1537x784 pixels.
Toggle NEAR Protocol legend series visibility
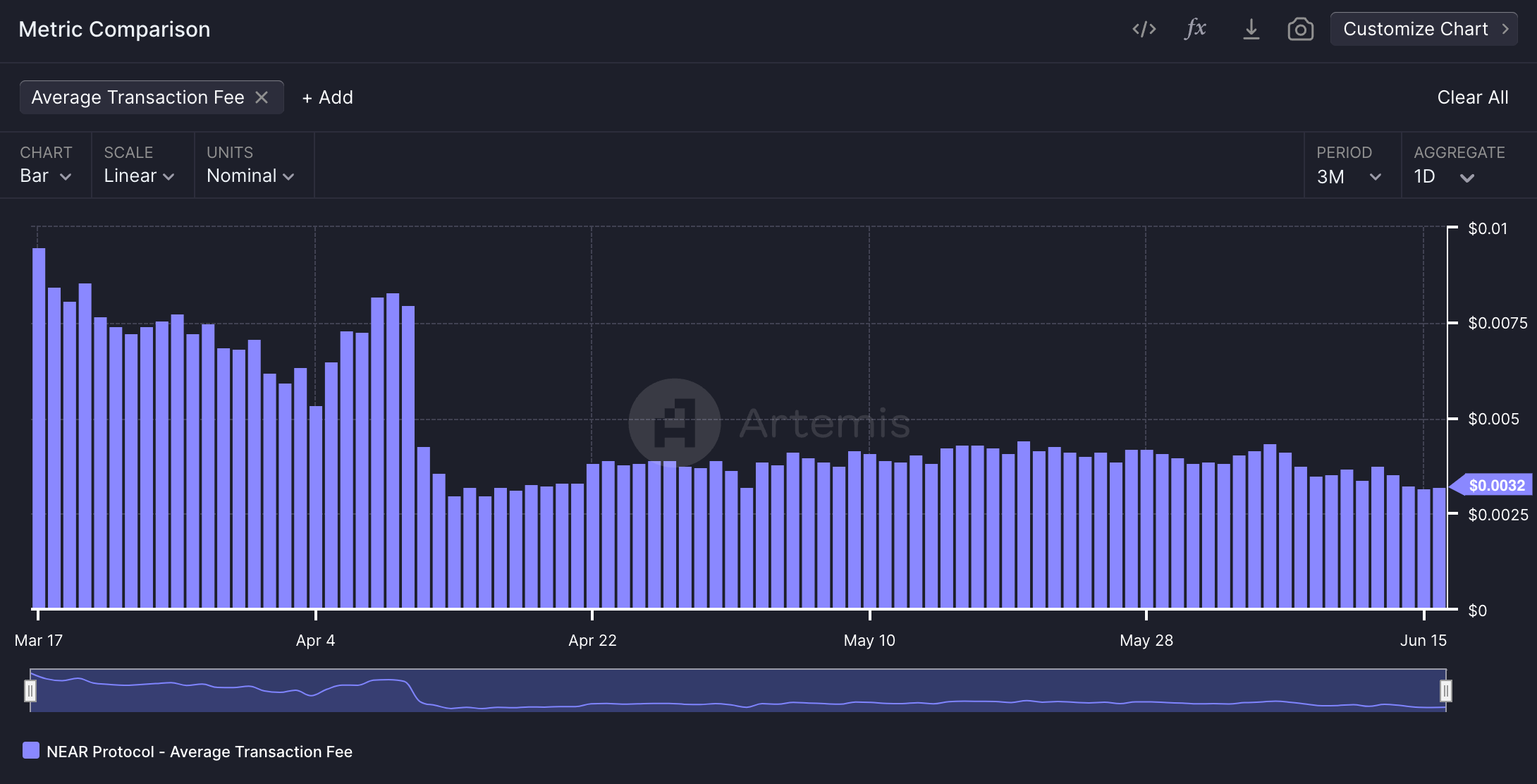[x=31, y=751]
